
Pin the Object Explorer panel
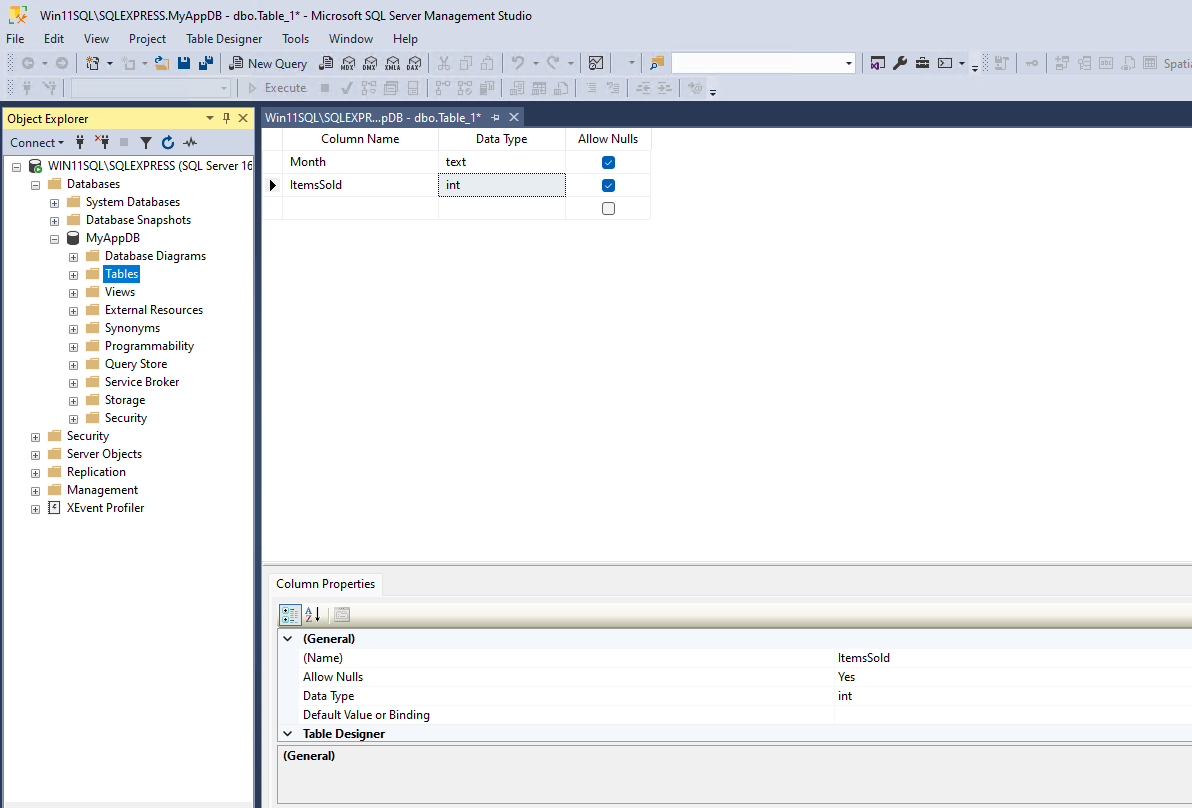(227, 119)
